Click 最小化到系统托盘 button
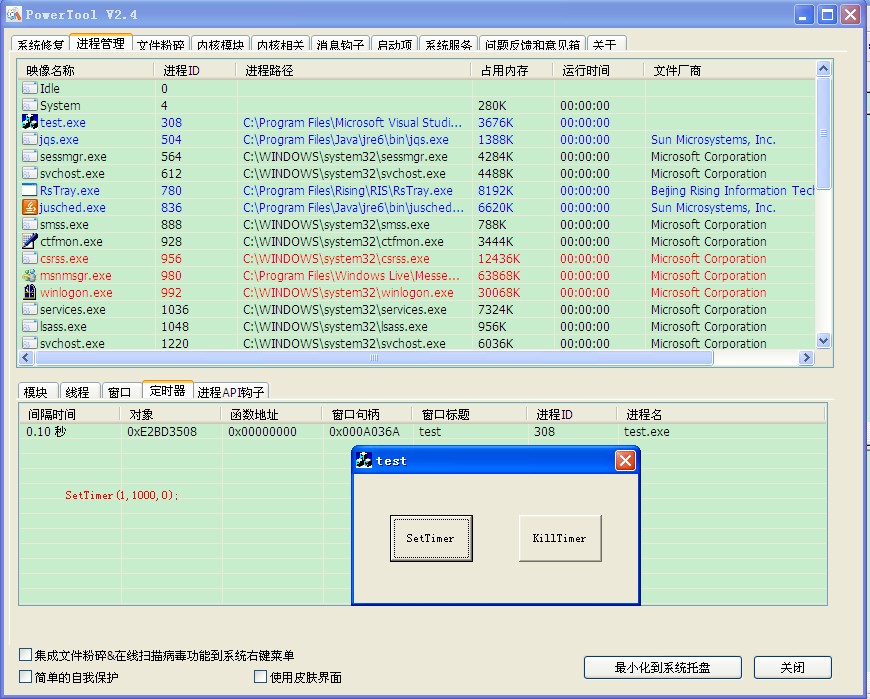Viewport: 870px width, 699px height. [x=662, y=667]
